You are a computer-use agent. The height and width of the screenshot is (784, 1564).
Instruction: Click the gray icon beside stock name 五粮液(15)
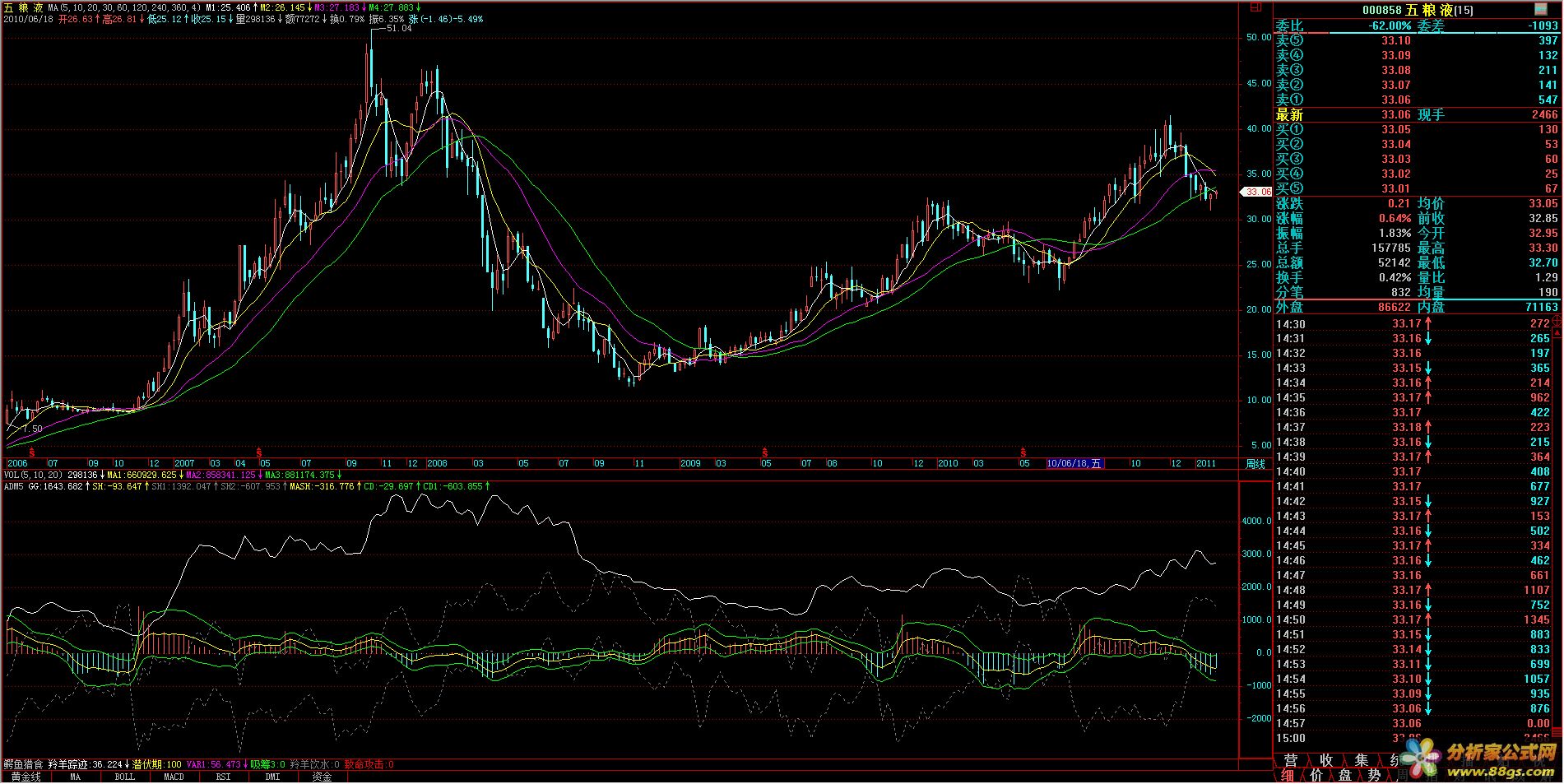pos(1541,10)
